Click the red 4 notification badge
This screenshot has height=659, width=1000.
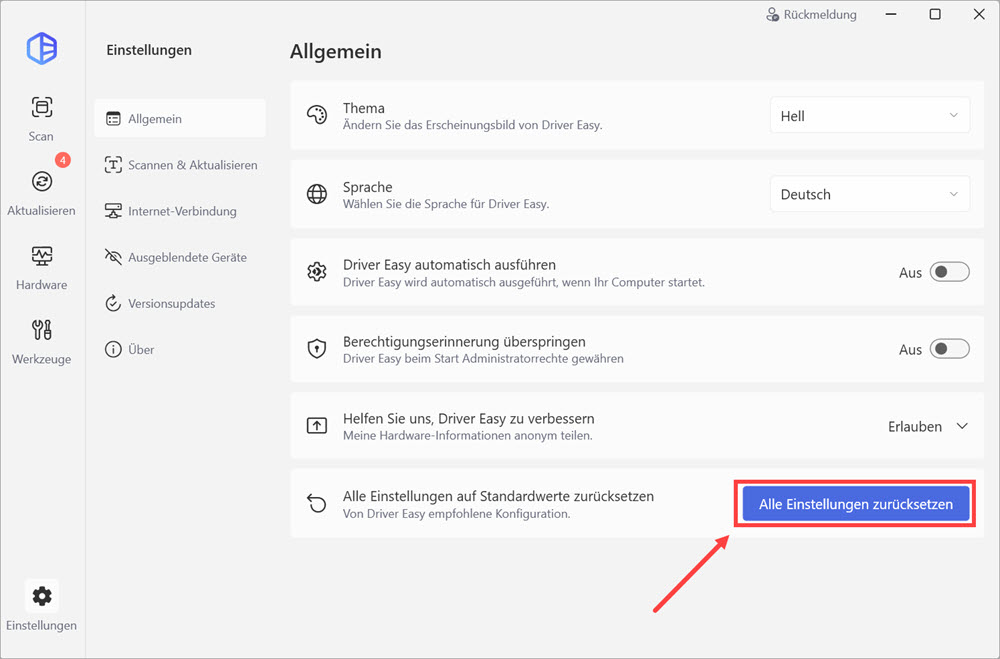[x=62, y=159]
